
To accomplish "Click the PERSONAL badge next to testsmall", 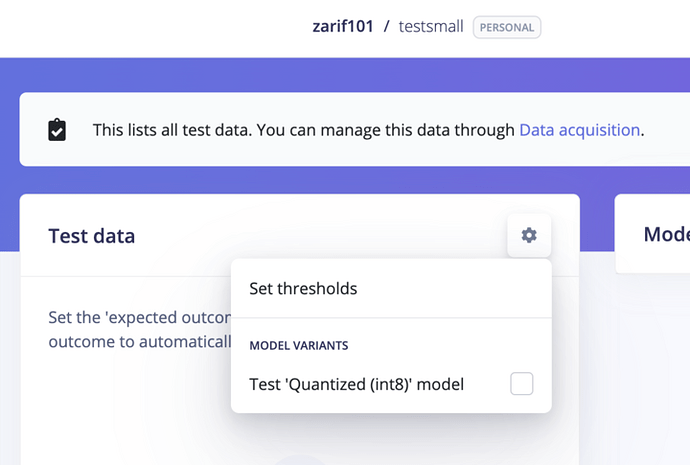I will click(507, 27).
